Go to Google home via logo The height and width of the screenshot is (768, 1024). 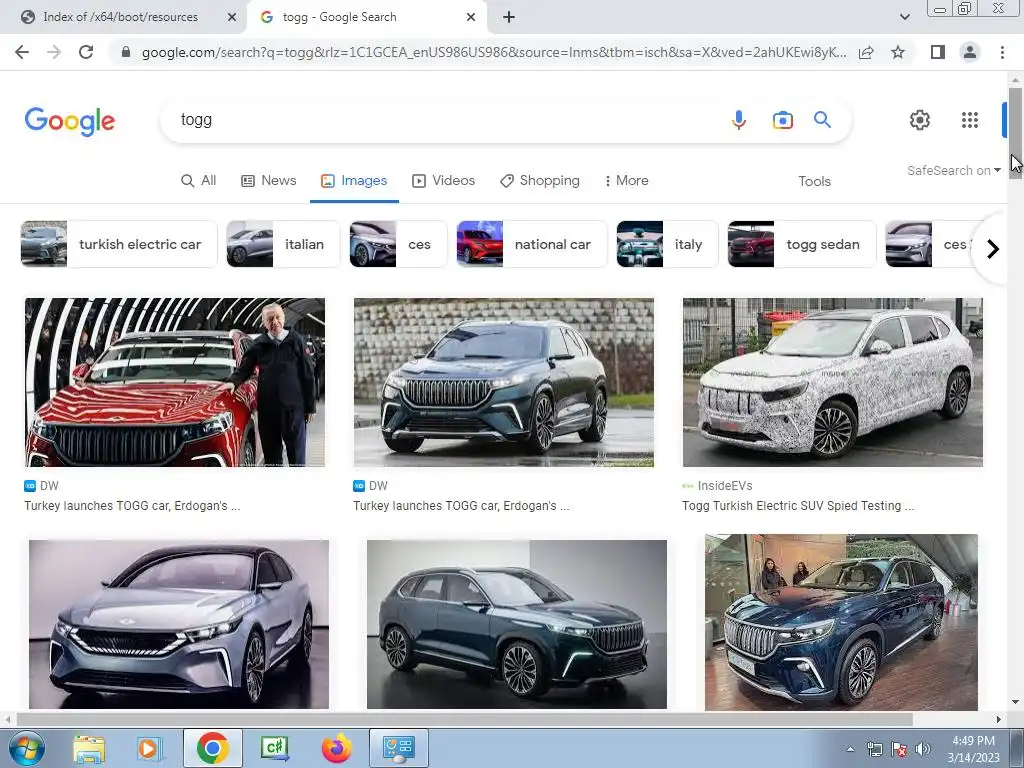(70, 121)
